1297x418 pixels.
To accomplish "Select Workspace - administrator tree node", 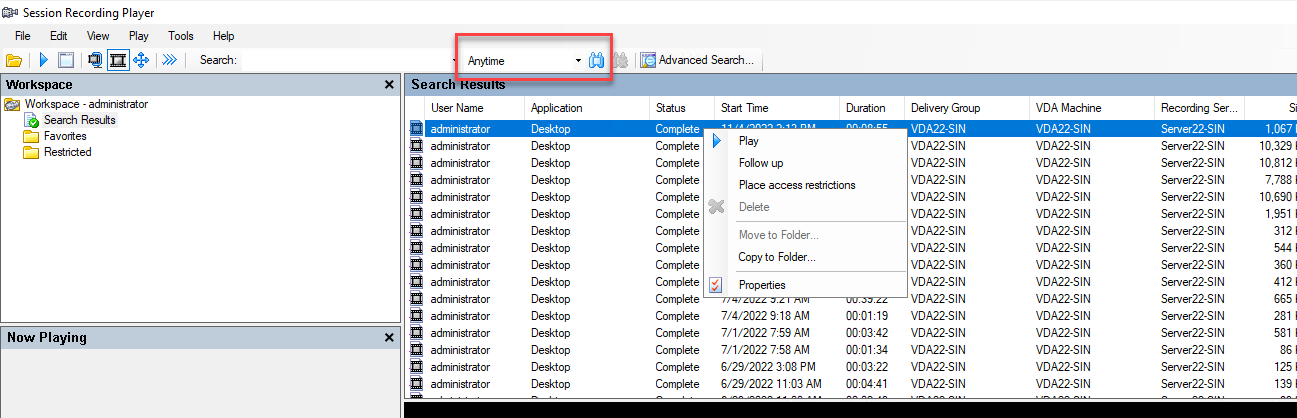I will click(86, 104).
